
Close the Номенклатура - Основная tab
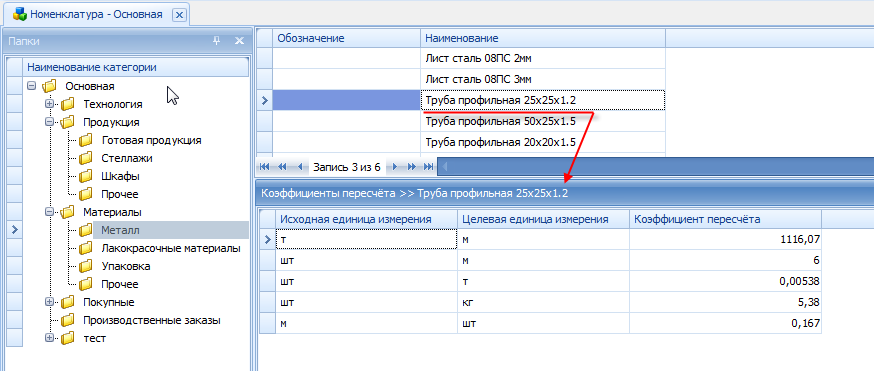179,15
